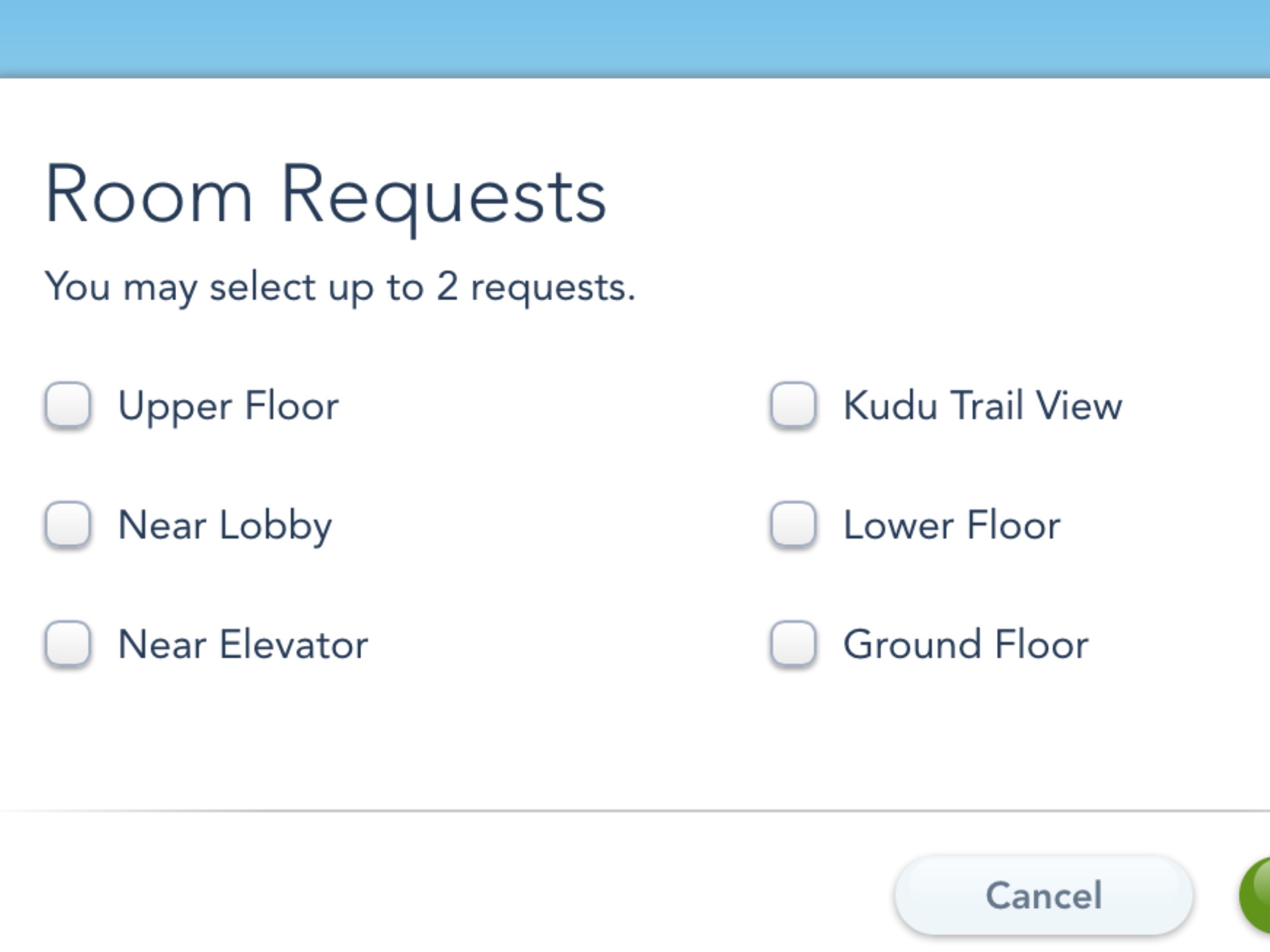
Task: Select the Lower Floor checkbox
Action: tap(793, 524)
